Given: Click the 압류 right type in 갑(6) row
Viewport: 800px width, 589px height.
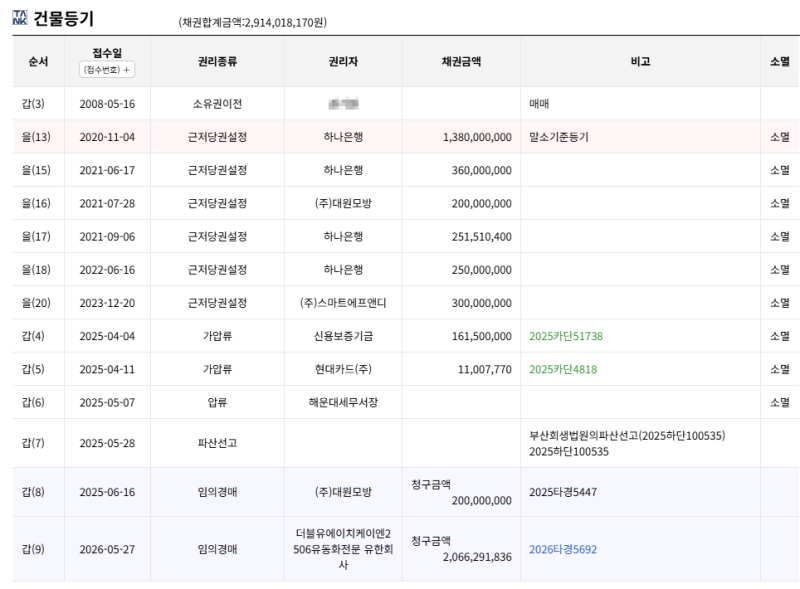Looking at the screenshot, I should (x=217, y=403).
